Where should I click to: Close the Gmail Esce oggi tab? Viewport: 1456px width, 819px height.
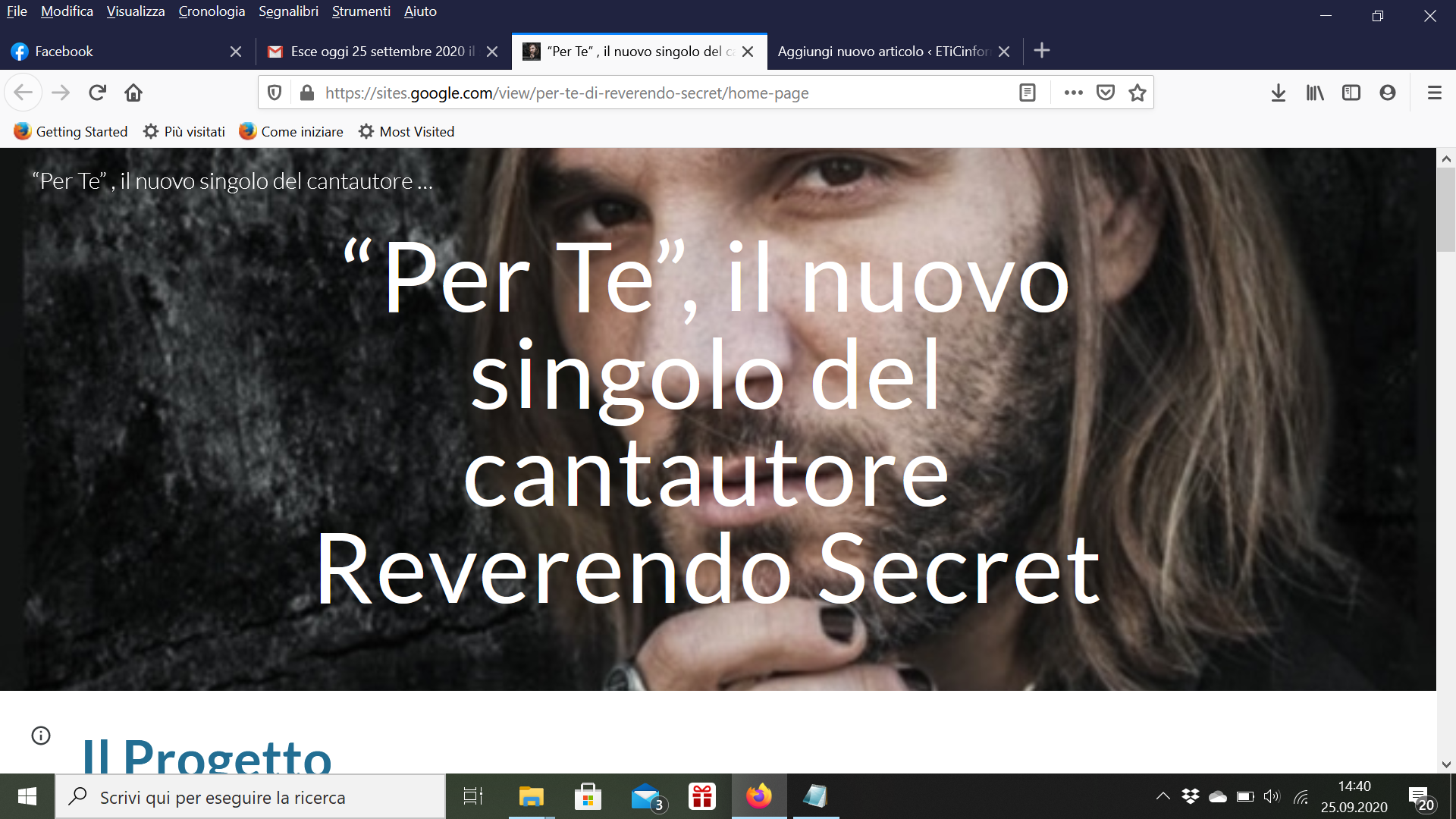click(492, 52)
